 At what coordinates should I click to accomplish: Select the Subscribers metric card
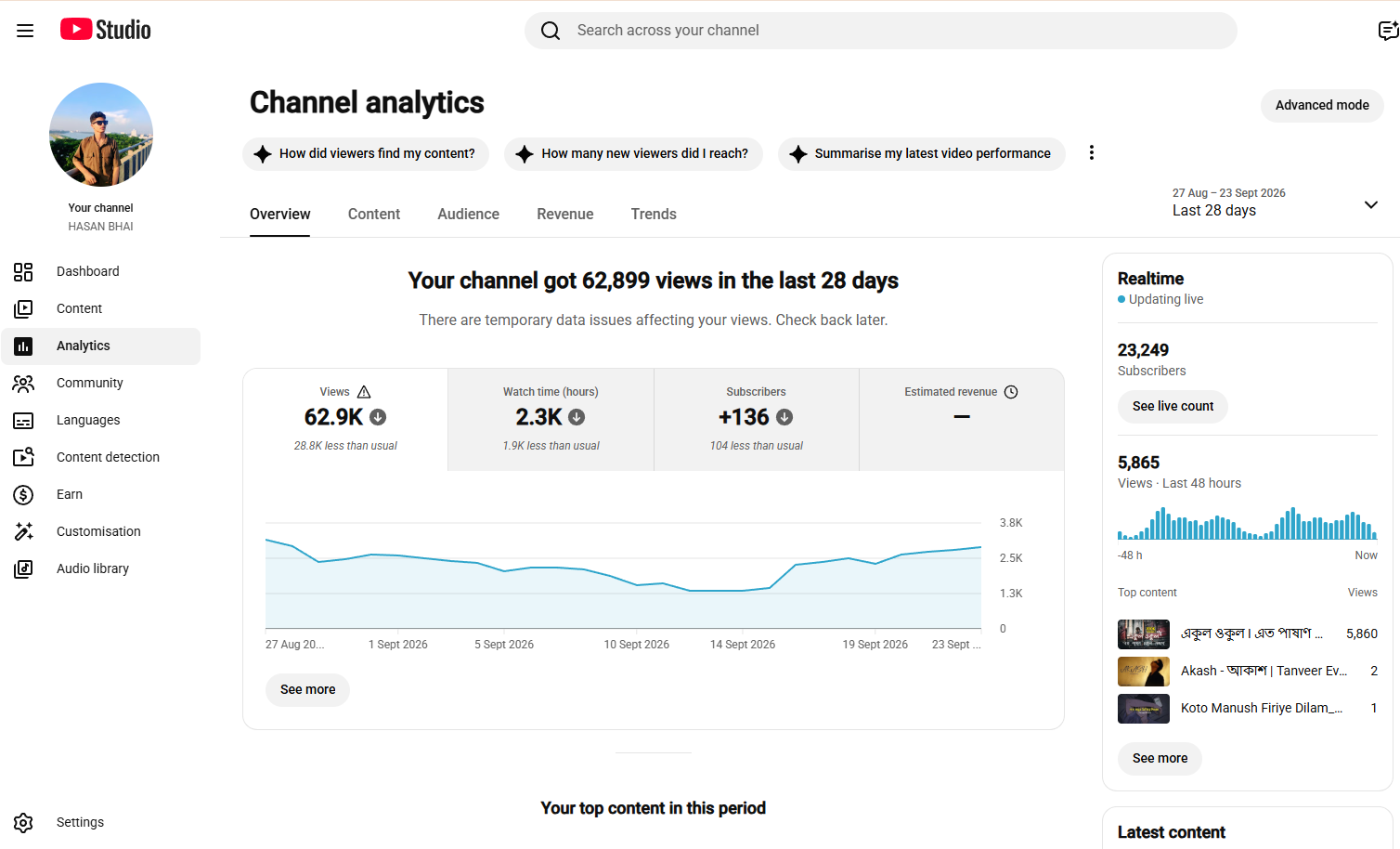click(757, 420)
